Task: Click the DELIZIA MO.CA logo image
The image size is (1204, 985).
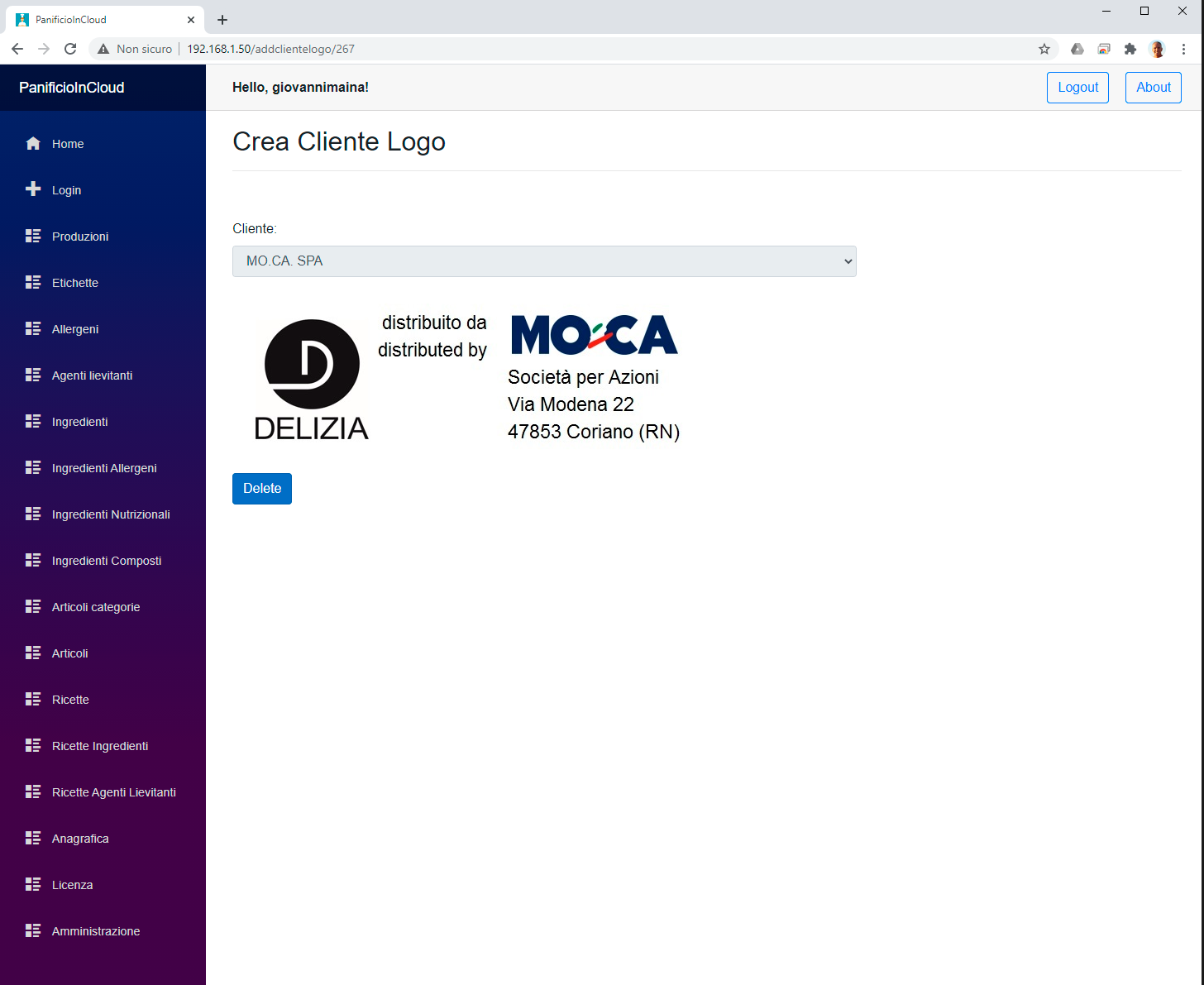Action: [467, 377]
